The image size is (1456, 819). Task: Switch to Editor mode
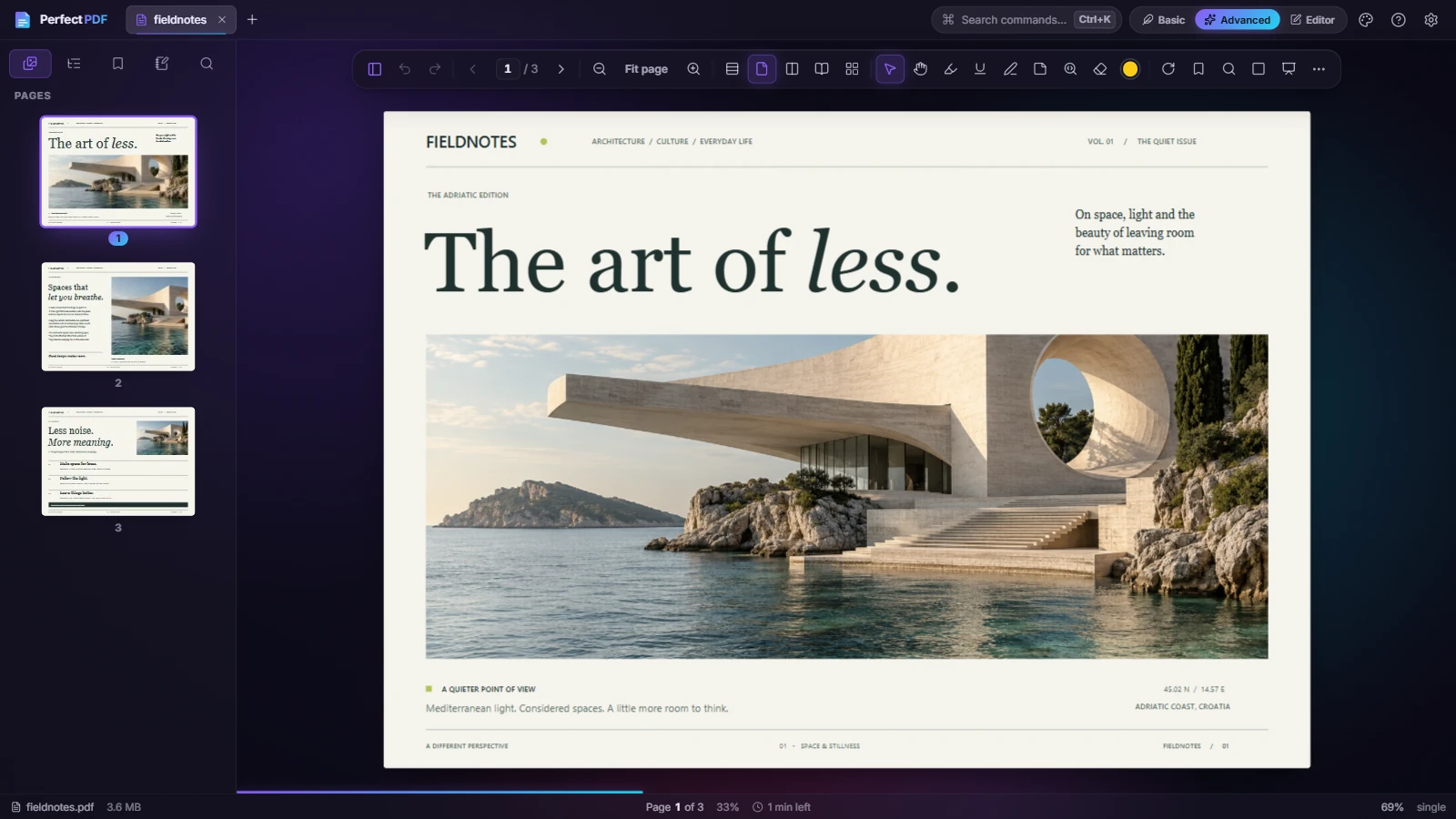tap(1312, 20)
